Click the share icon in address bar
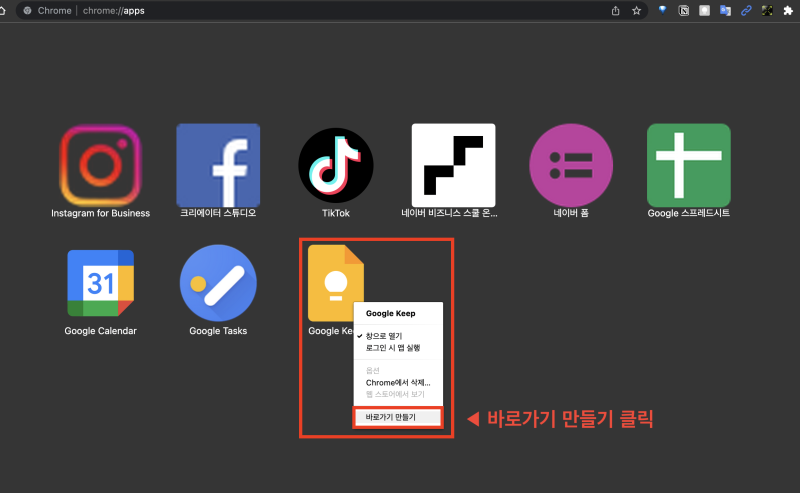This screenshot has width=800, height=493. tap(616, 11)
